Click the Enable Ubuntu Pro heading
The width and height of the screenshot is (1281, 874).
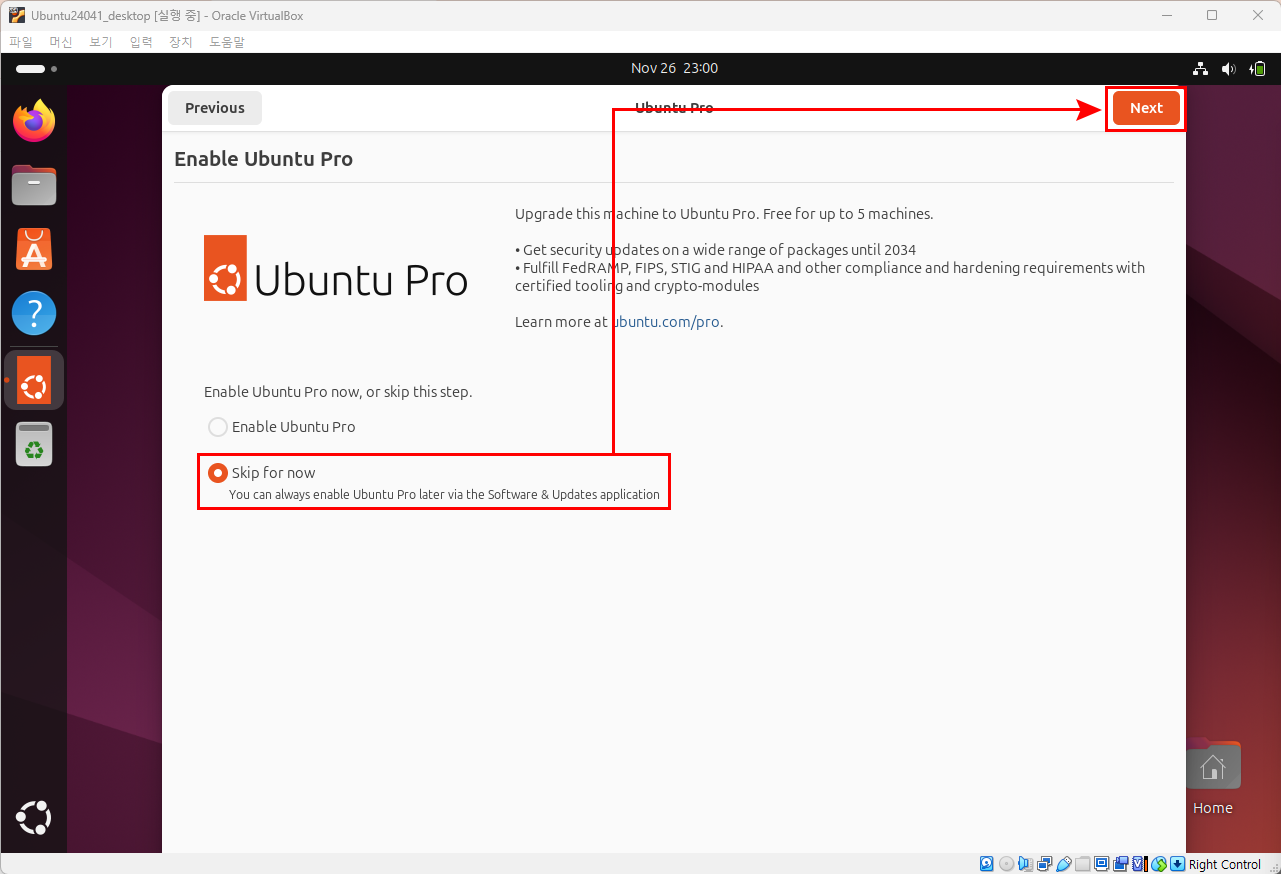263,159
